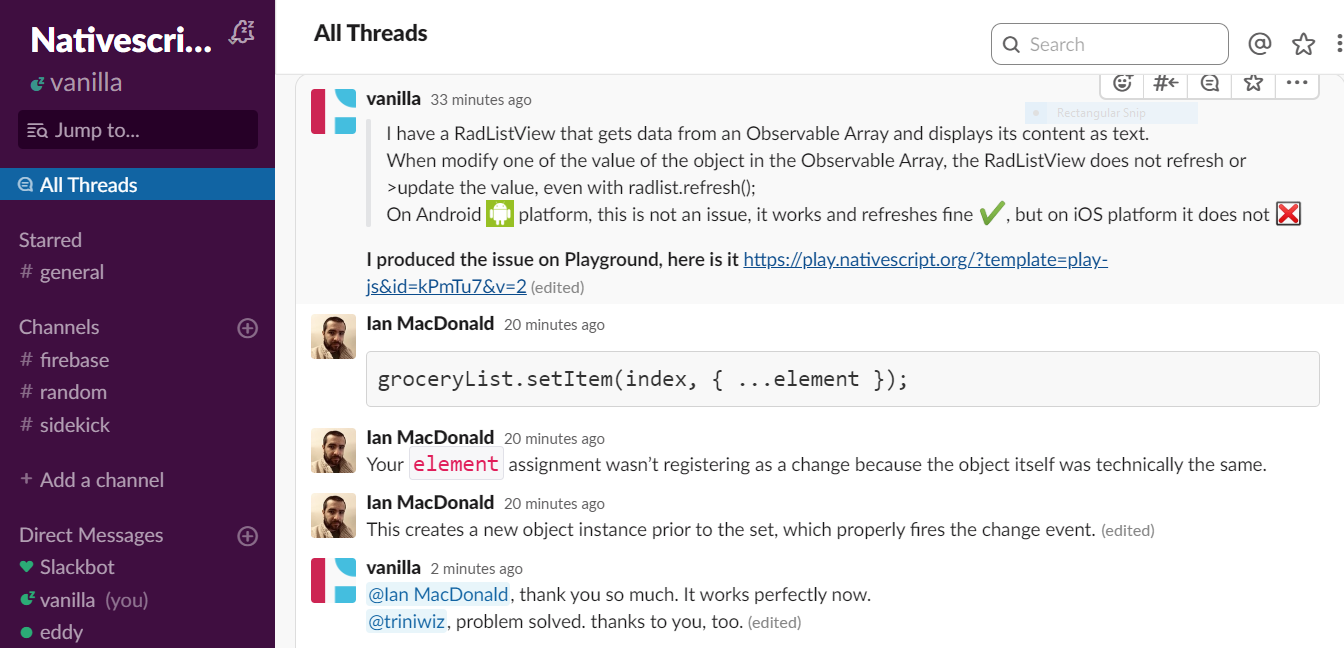The width and height of the screenshot is (1344, 648).
Task: Reply in thread using the speech bubble icon
Action: click(1209, 84)
